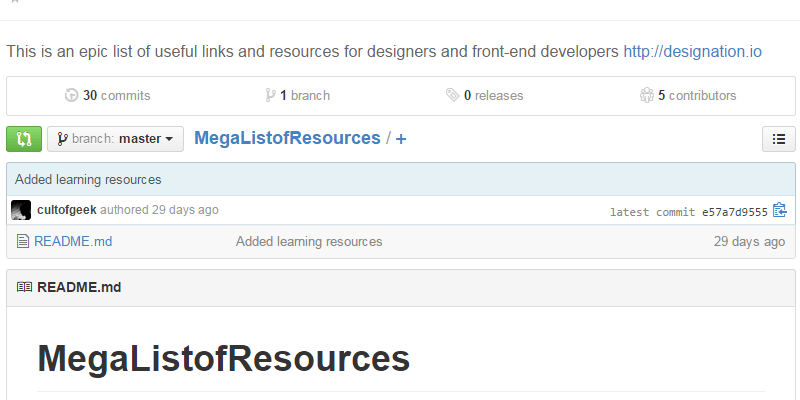Open the designation.io link
The width and height of the screenshot is (800, 400).
pyautogui.click(x=692, y=50)
